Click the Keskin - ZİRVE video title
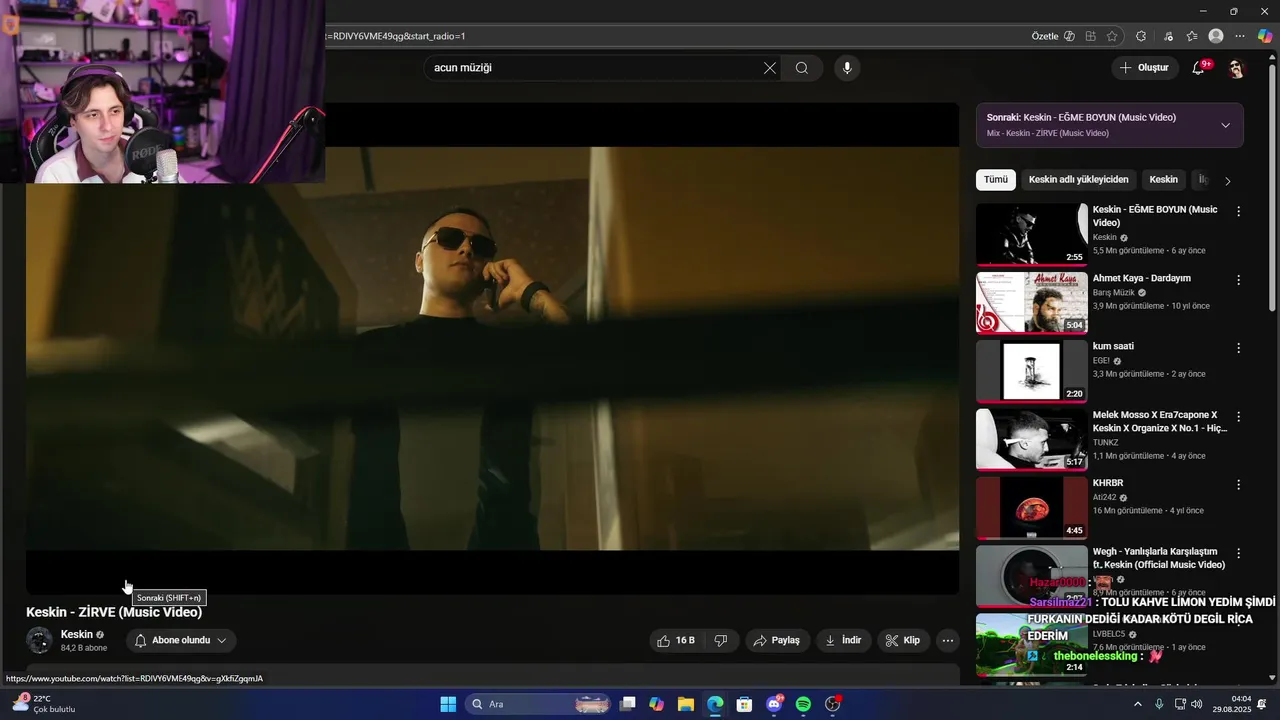1280x720 pixels. pyautogui.click(x=114, y=612)
